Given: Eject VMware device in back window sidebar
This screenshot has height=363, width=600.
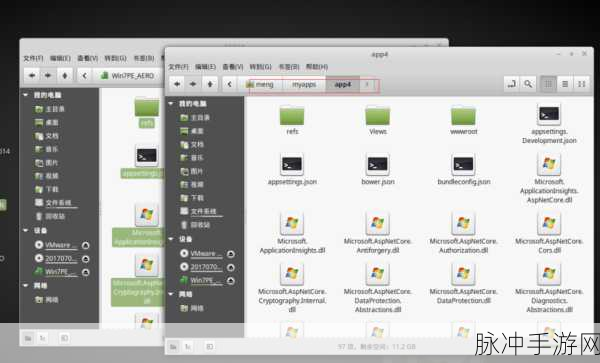Looking at the screenshot, I should [x=85, y=245].
